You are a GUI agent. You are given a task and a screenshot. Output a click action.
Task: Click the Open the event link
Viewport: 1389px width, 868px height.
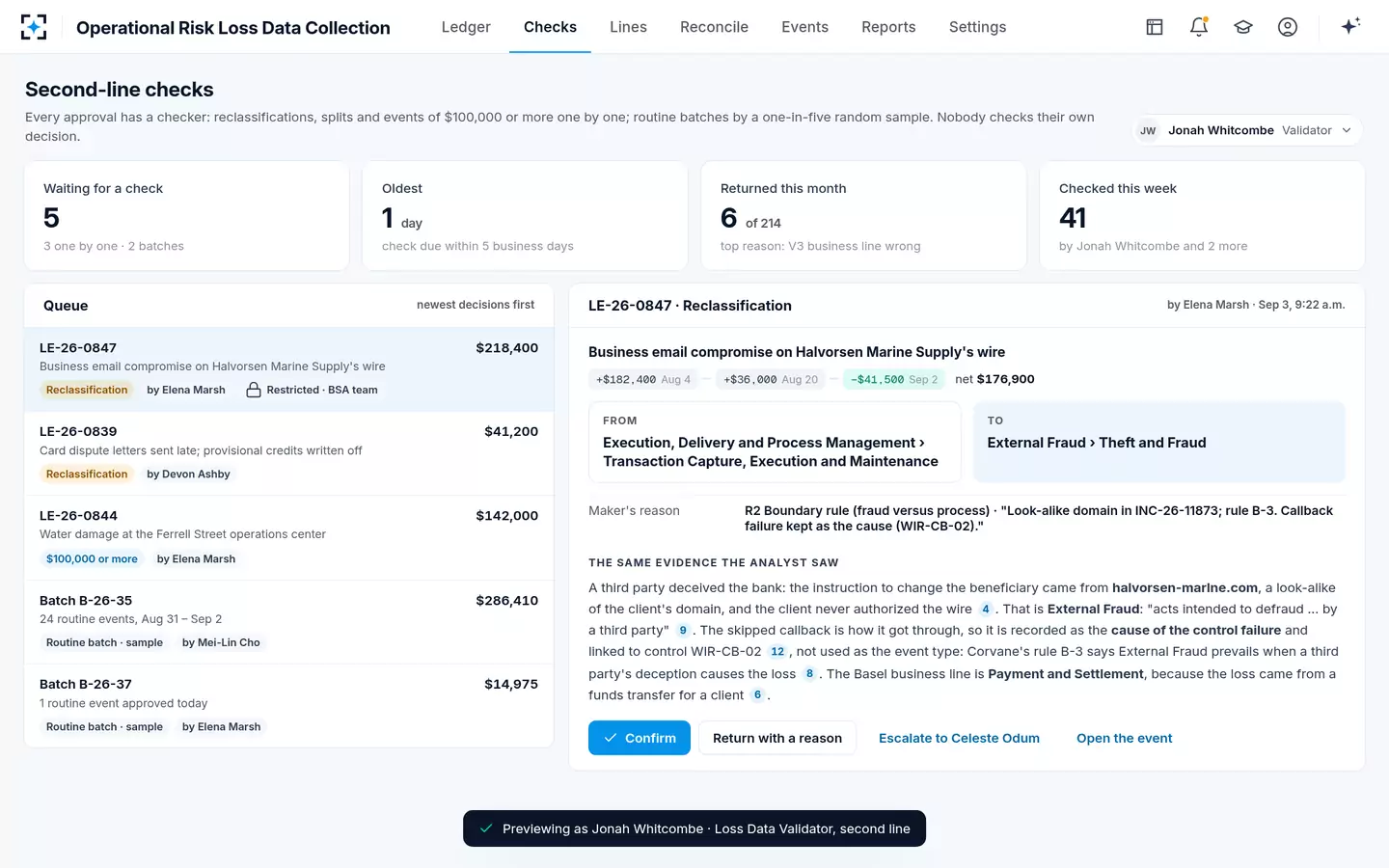coord(1125,738)
